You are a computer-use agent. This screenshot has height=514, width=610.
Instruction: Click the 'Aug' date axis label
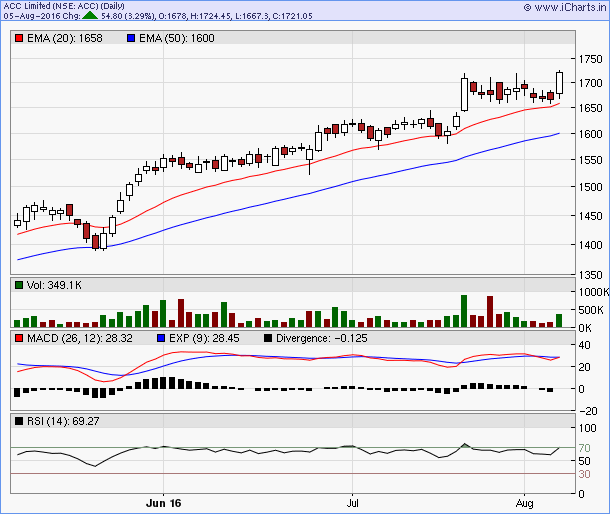pyautogui.click(x=524, y=503)
